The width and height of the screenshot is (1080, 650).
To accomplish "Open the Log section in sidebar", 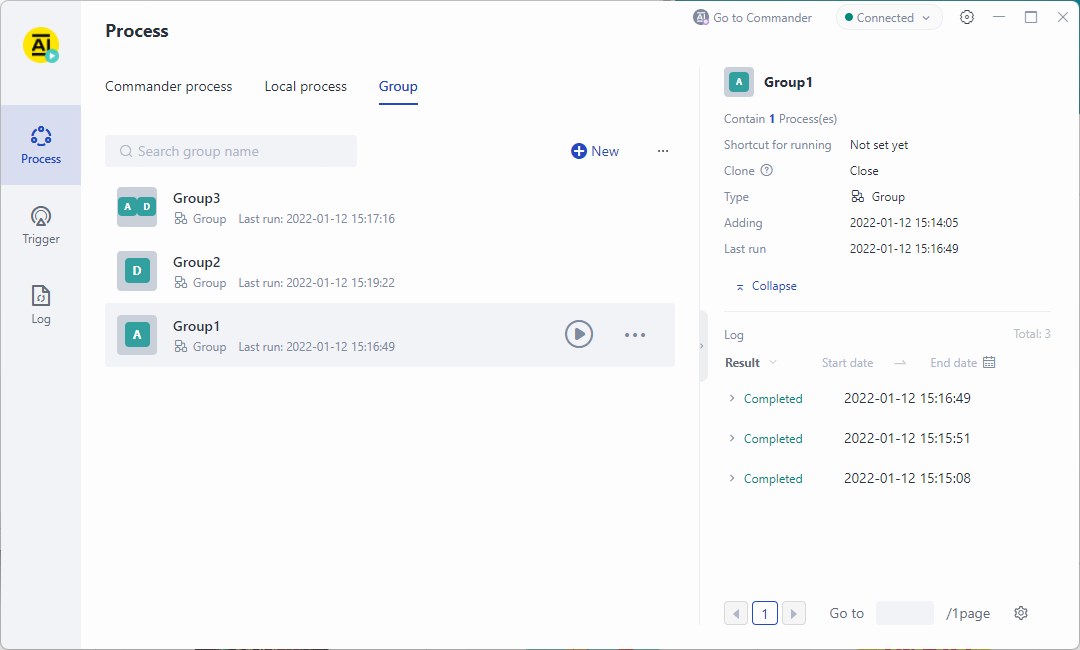I will [x=41, y=305].
